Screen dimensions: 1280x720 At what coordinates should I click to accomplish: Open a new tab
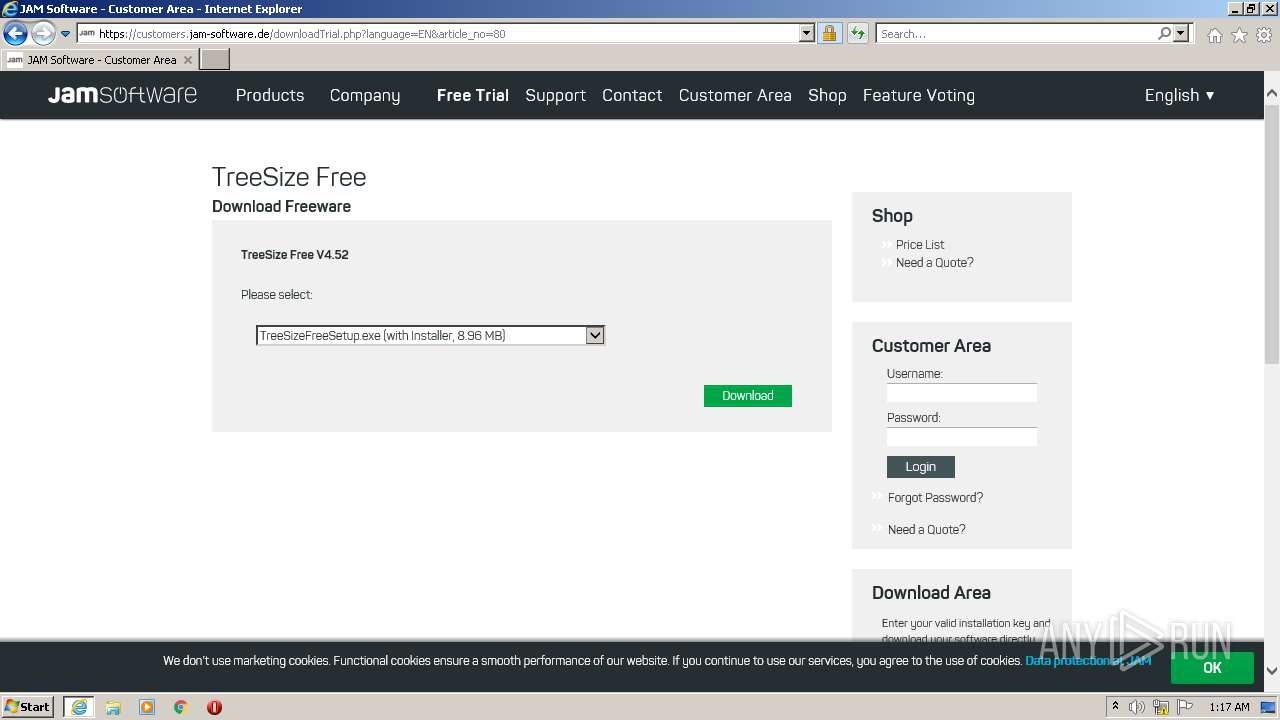pos(215,60)
